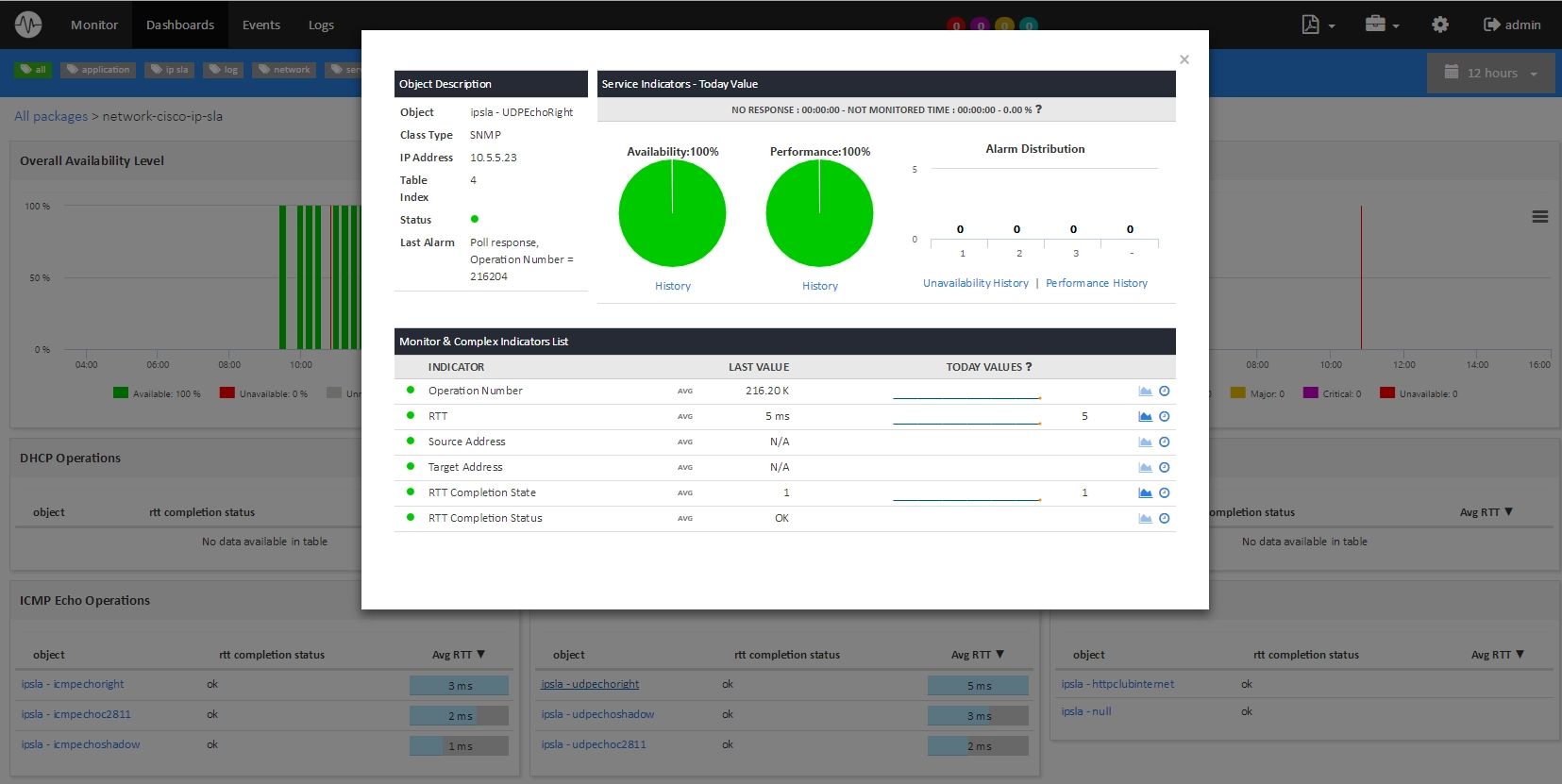1562x784 pixels.
Task: Open ipsla - icmpechoshadow object link
Action: pyautogui.click(x=80, y=744)
